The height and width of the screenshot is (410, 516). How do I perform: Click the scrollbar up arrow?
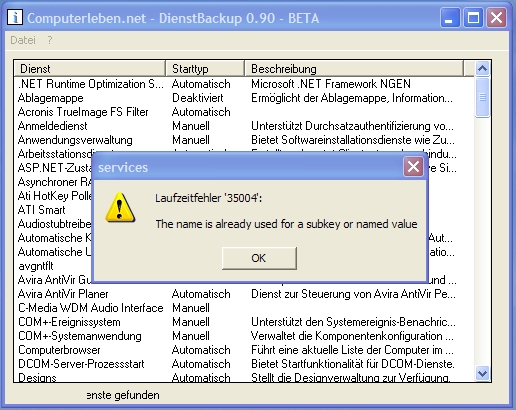(482, 69)
